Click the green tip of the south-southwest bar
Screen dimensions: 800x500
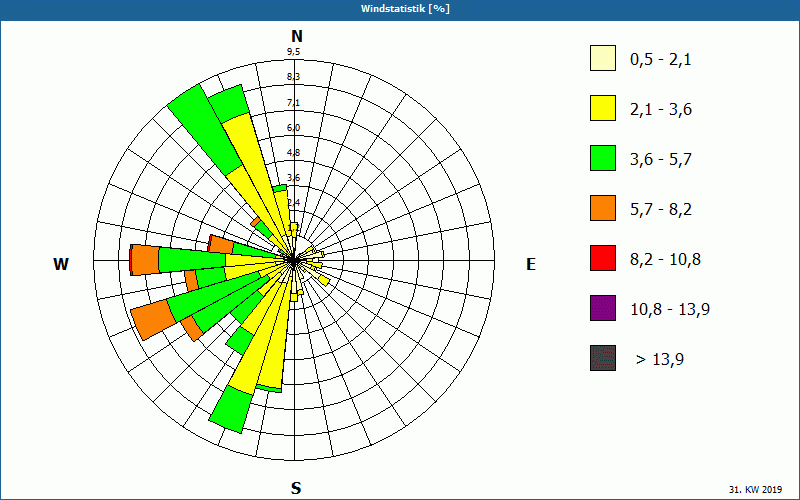230,410
